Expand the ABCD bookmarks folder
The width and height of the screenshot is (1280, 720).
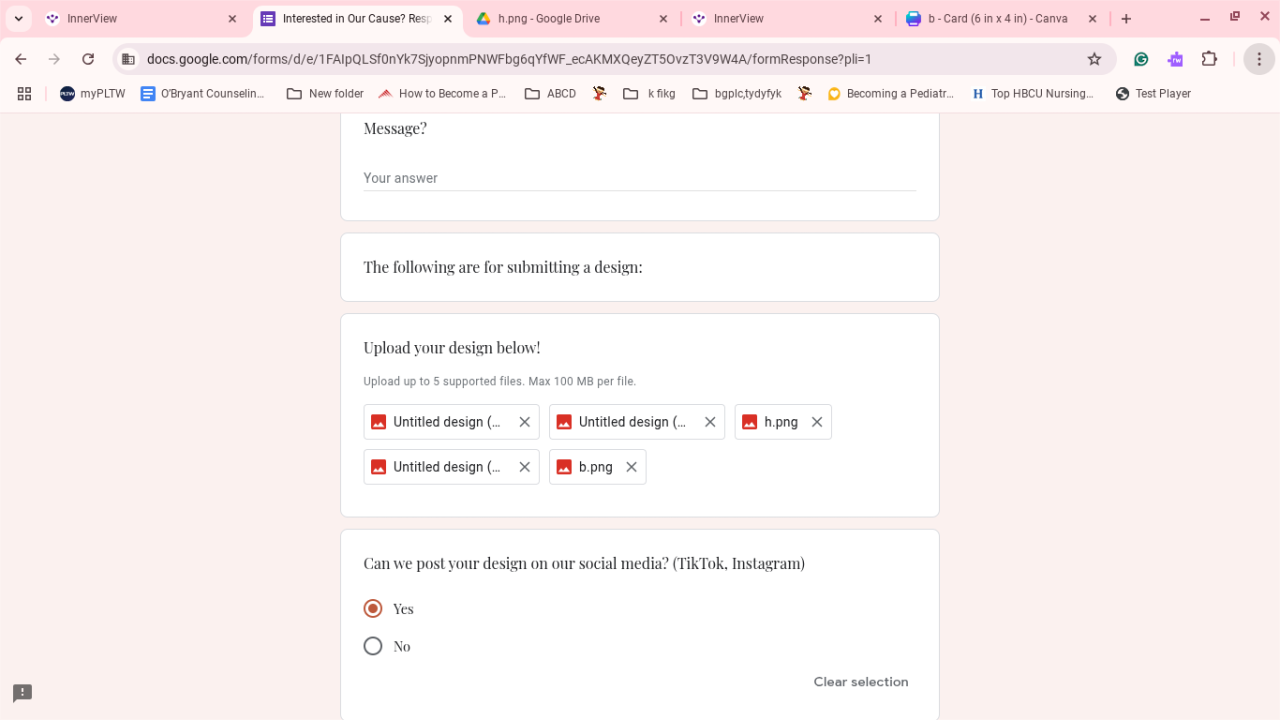click(x=550, y=94)
